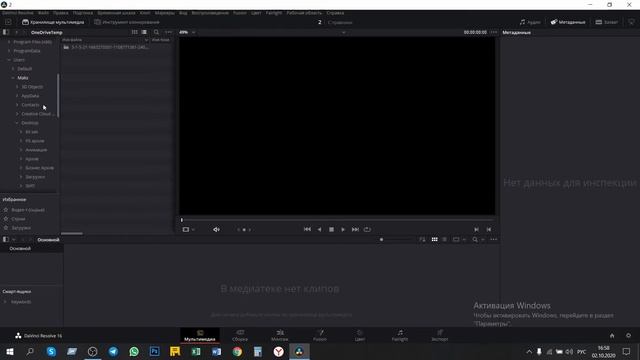This screenshot has height=360, width=640.
Task: Open the Fusion menu in menu bar
Action: click(240, 13)
